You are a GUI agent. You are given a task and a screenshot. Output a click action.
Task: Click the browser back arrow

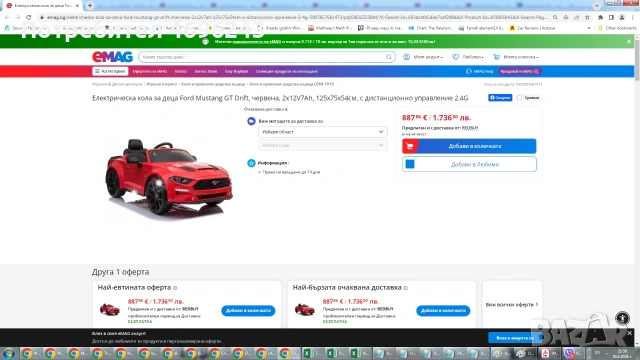7,18
